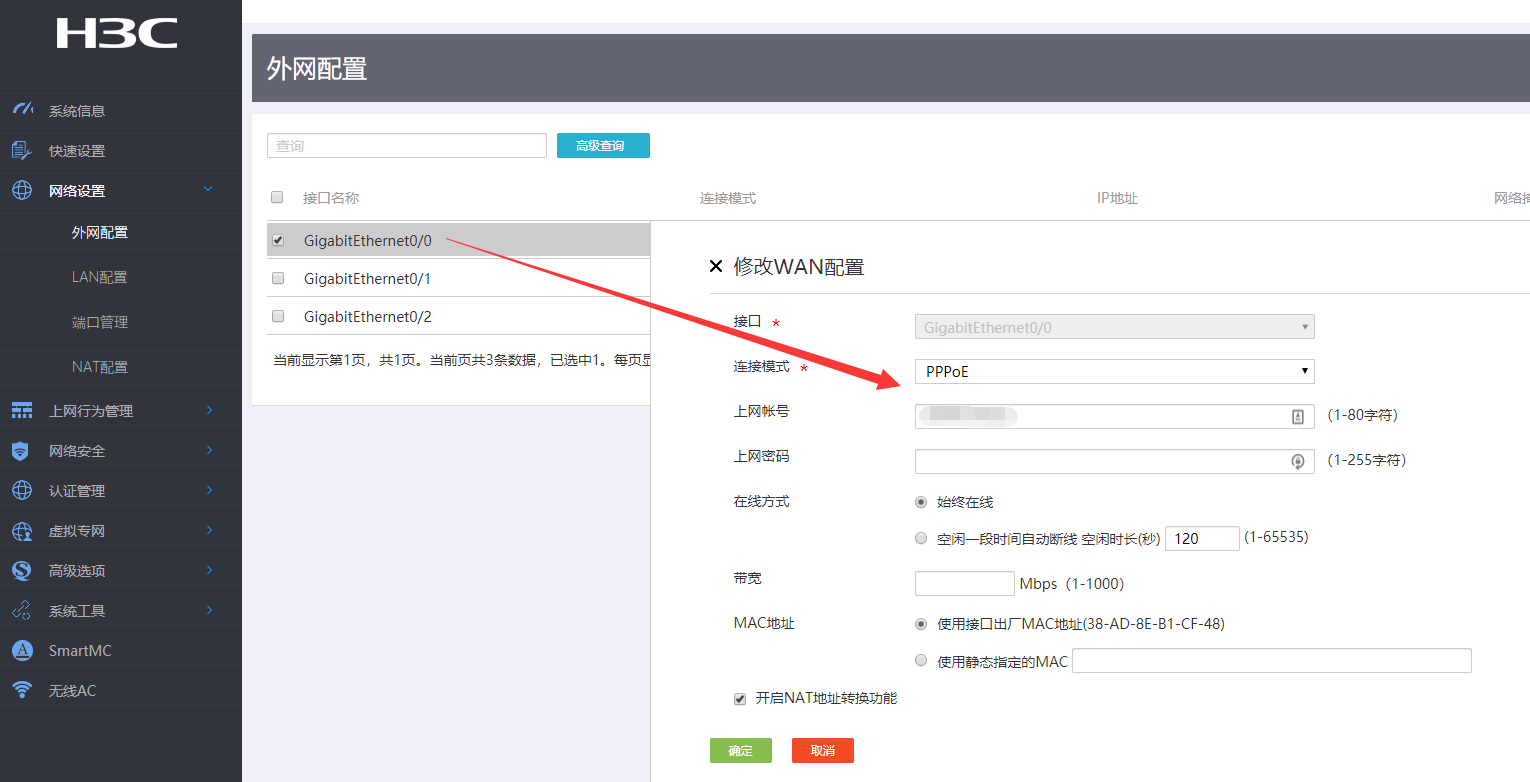
Task: Click the SmartMC sidebar label
Action: pos(80,651)
